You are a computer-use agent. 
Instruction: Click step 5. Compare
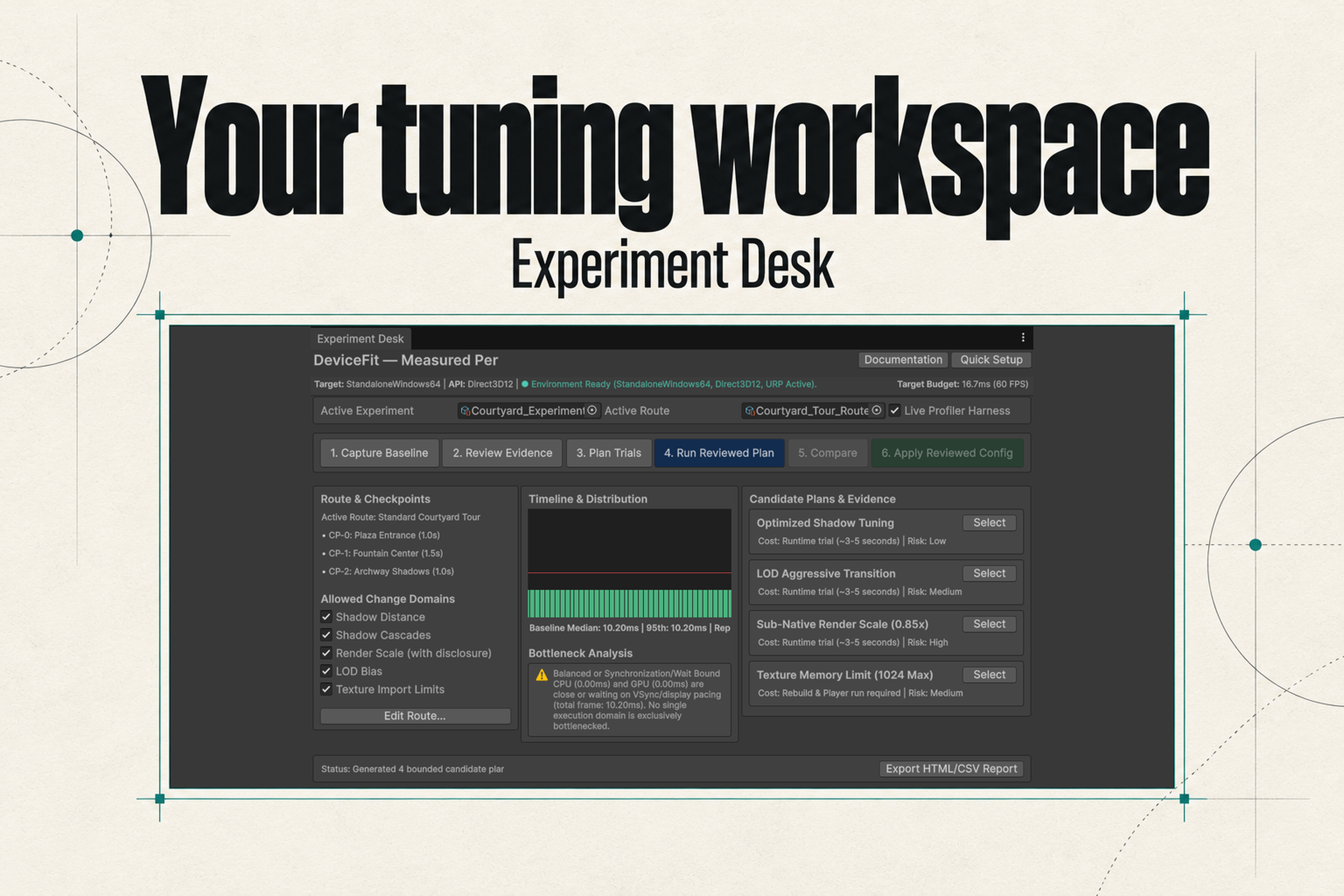click(828, 453)
